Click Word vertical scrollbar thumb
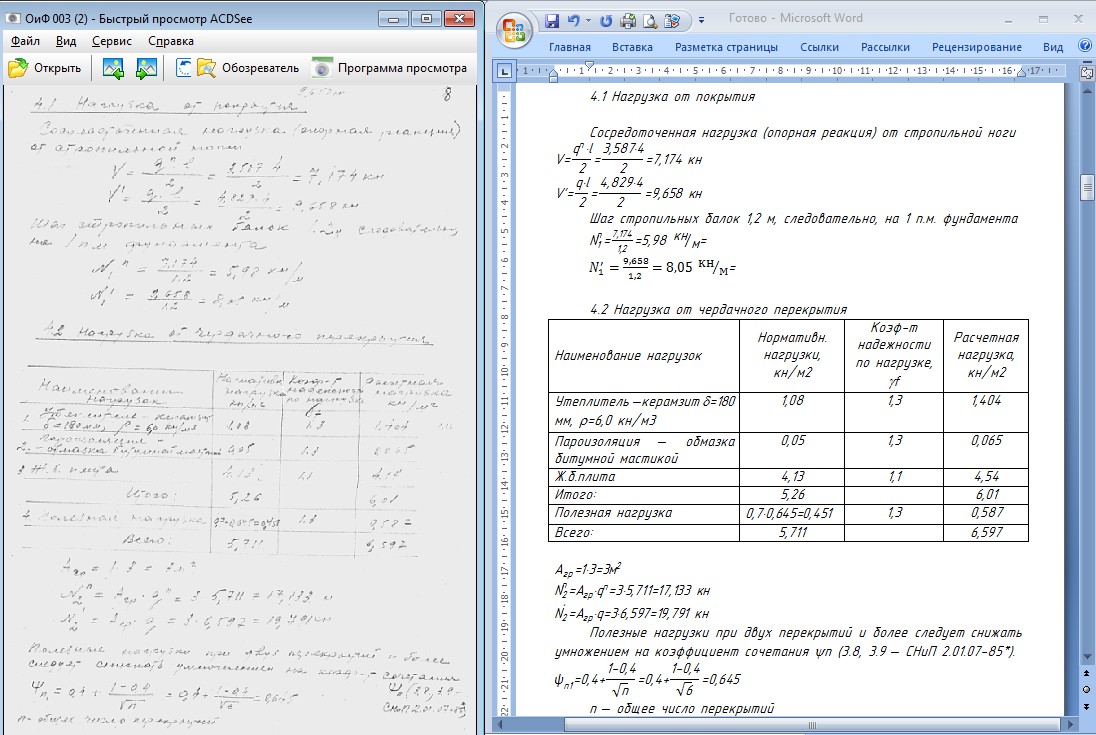 pos(1087,187)
